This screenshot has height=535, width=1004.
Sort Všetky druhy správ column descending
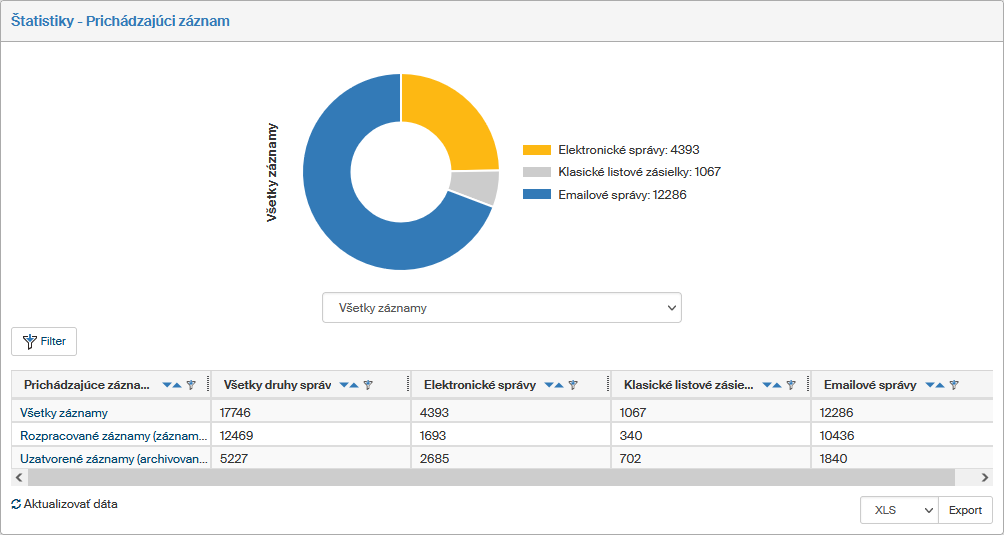tap(344, 385)
